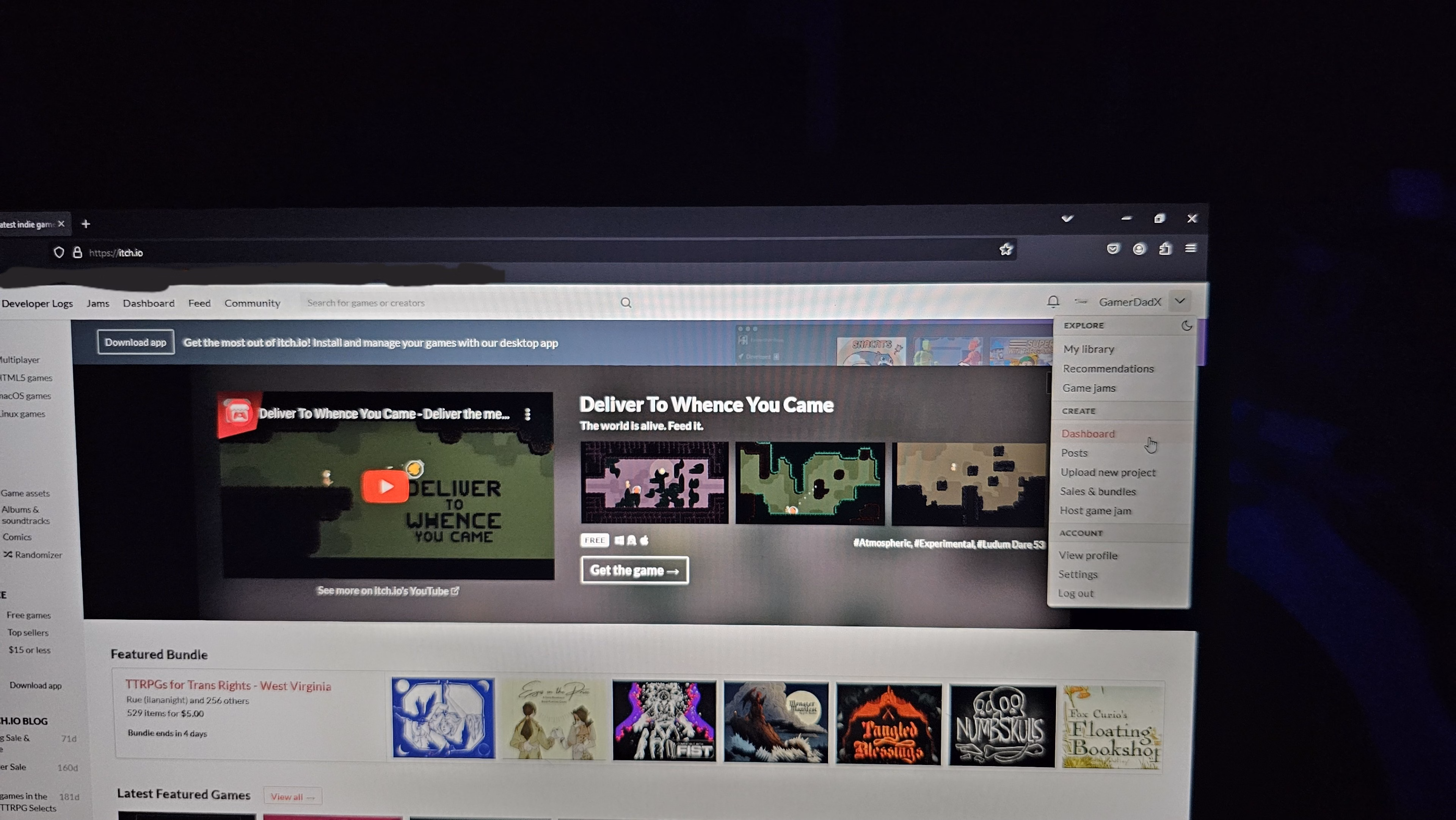Expand the list all tabs chevron

point(1067,218)
